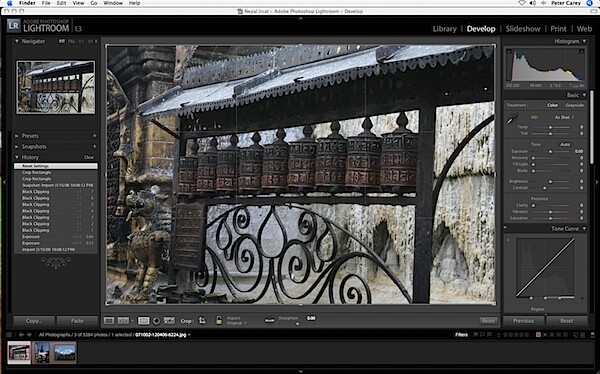This screenshot has height=374, width=600.
Task: Hide the filmstrip with bottom arrow
Action: point(300,371)
